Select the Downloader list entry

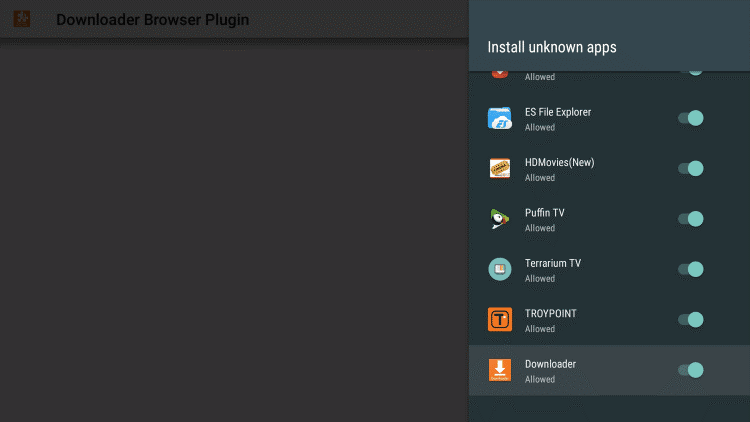click(x=580, y=370)
